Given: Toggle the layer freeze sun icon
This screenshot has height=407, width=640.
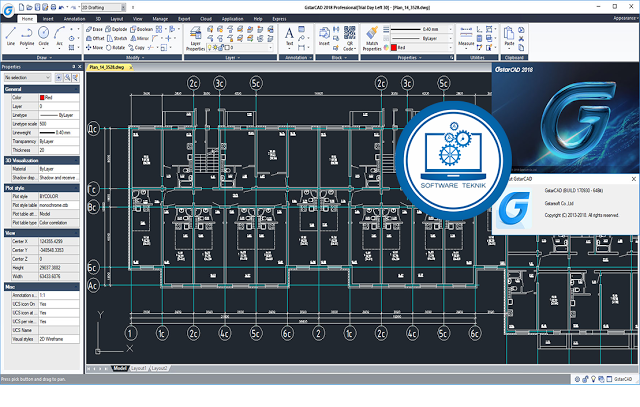Looking at the screenshot, I should 215,48.
